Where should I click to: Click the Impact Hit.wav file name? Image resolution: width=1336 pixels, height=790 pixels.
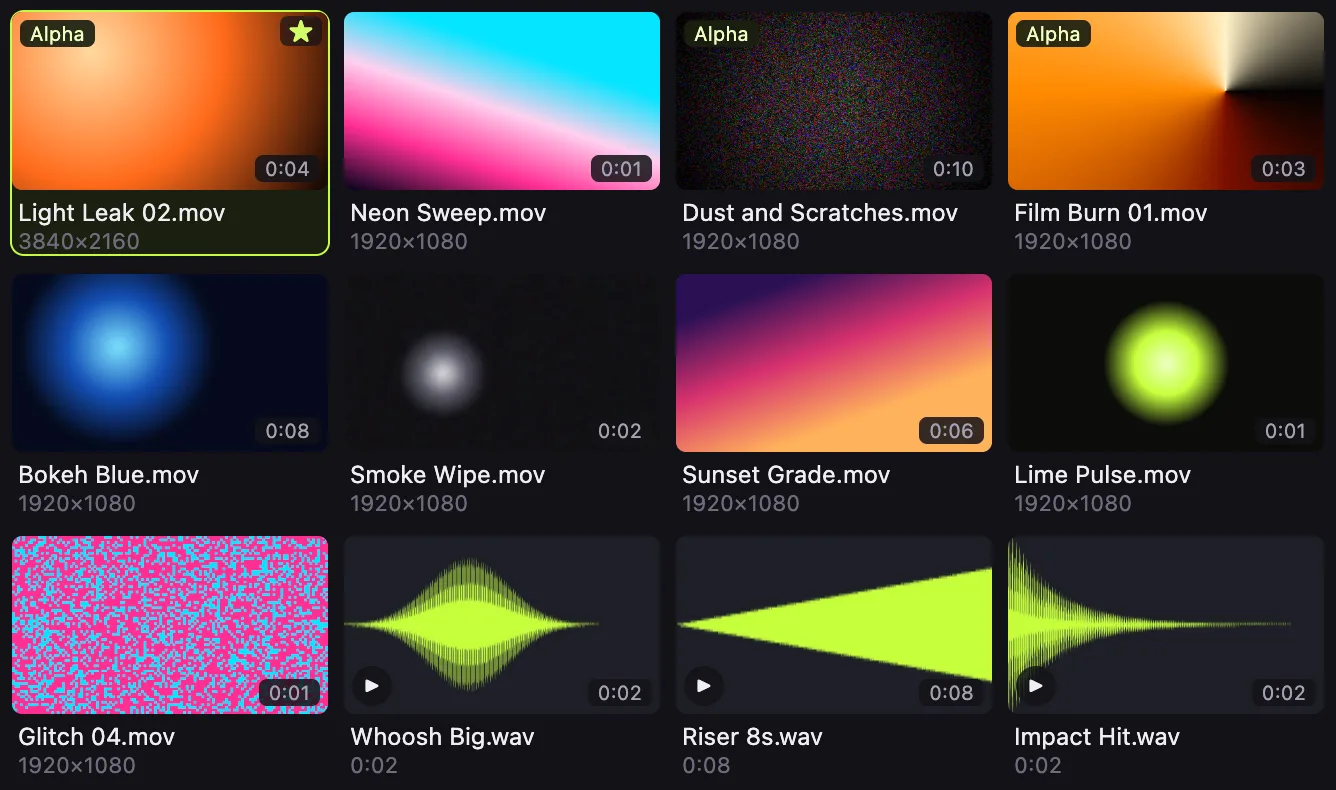pyautogui.click(x=1097, y=737)
